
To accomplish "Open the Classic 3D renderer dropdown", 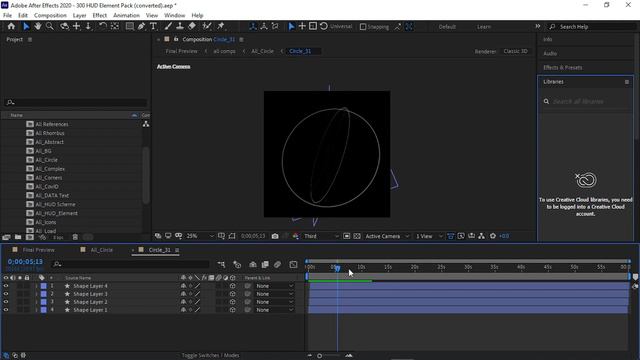I will (x=516, y=51).
